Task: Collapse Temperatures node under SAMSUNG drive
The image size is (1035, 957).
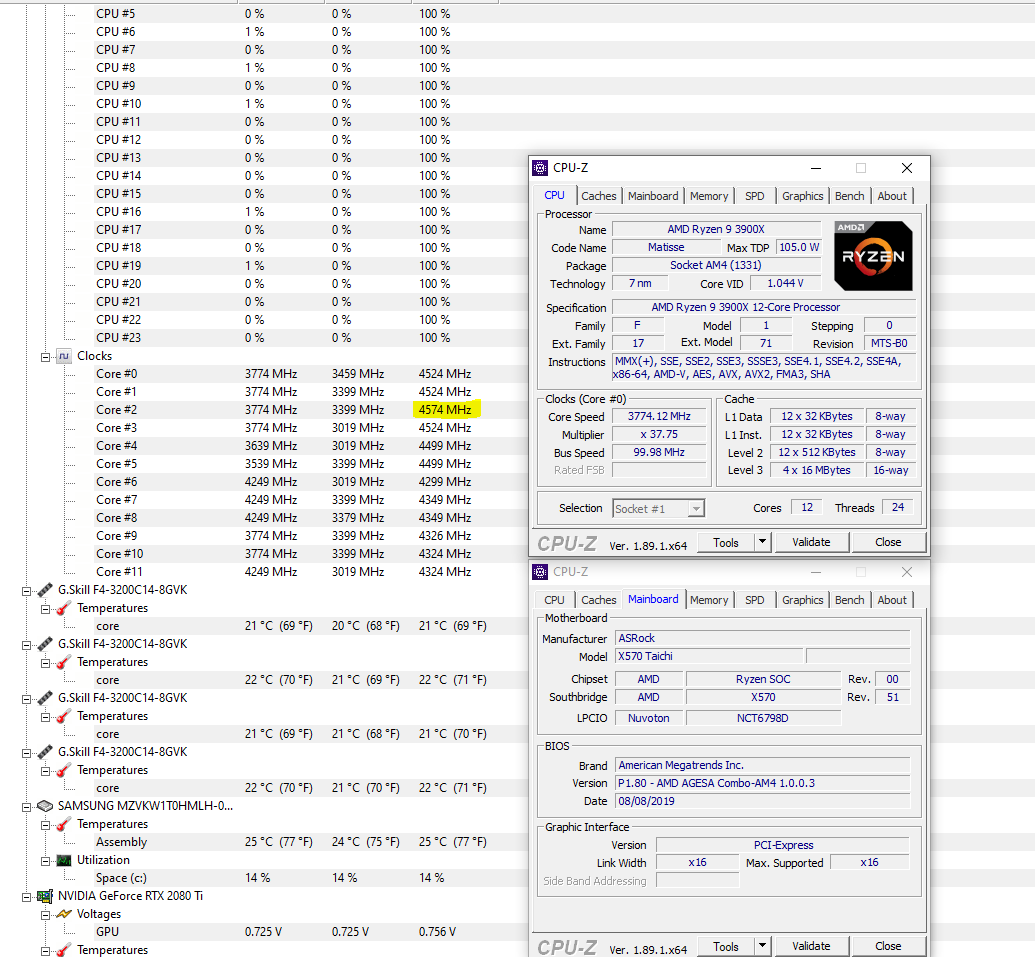Action: point(45,824)
